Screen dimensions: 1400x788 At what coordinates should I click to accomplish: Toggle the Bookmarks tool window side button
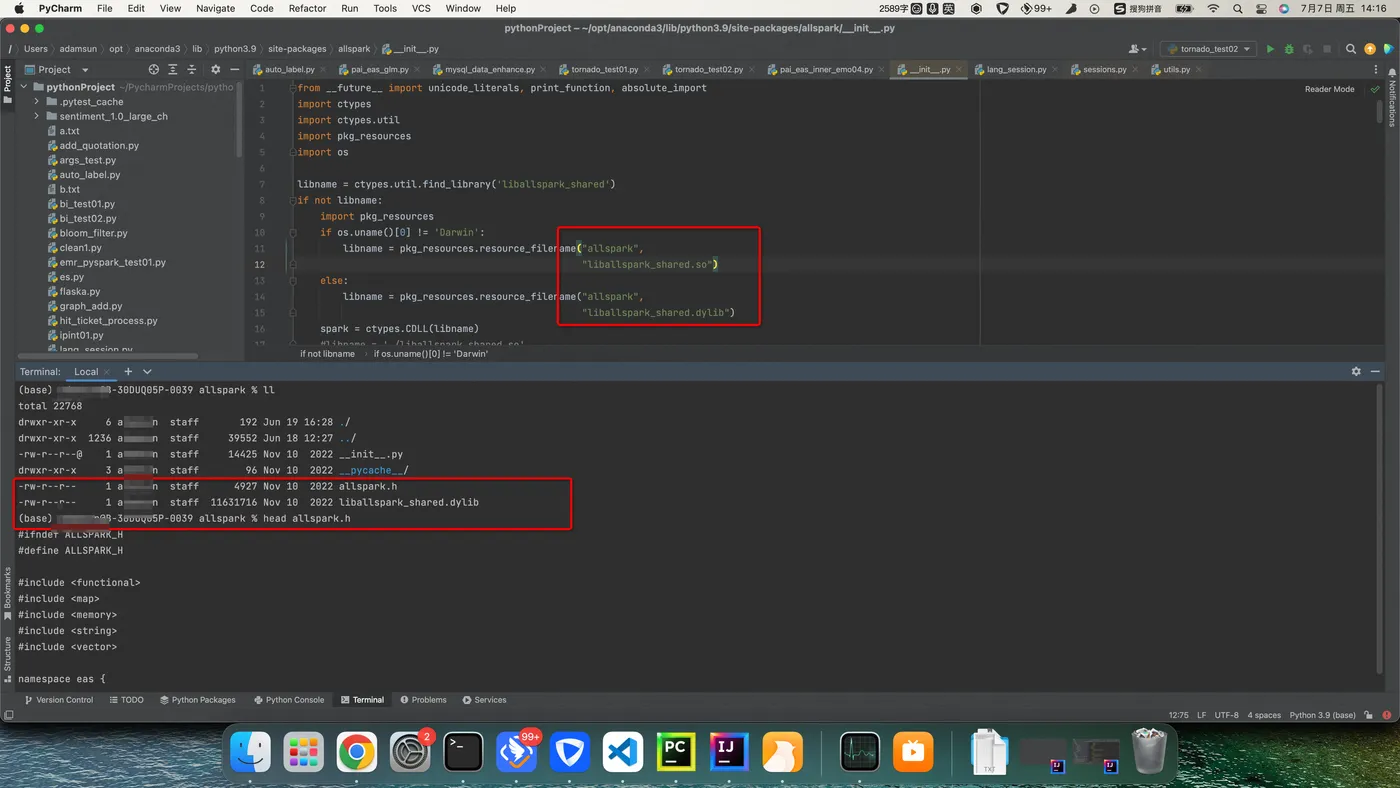(7, 592)
